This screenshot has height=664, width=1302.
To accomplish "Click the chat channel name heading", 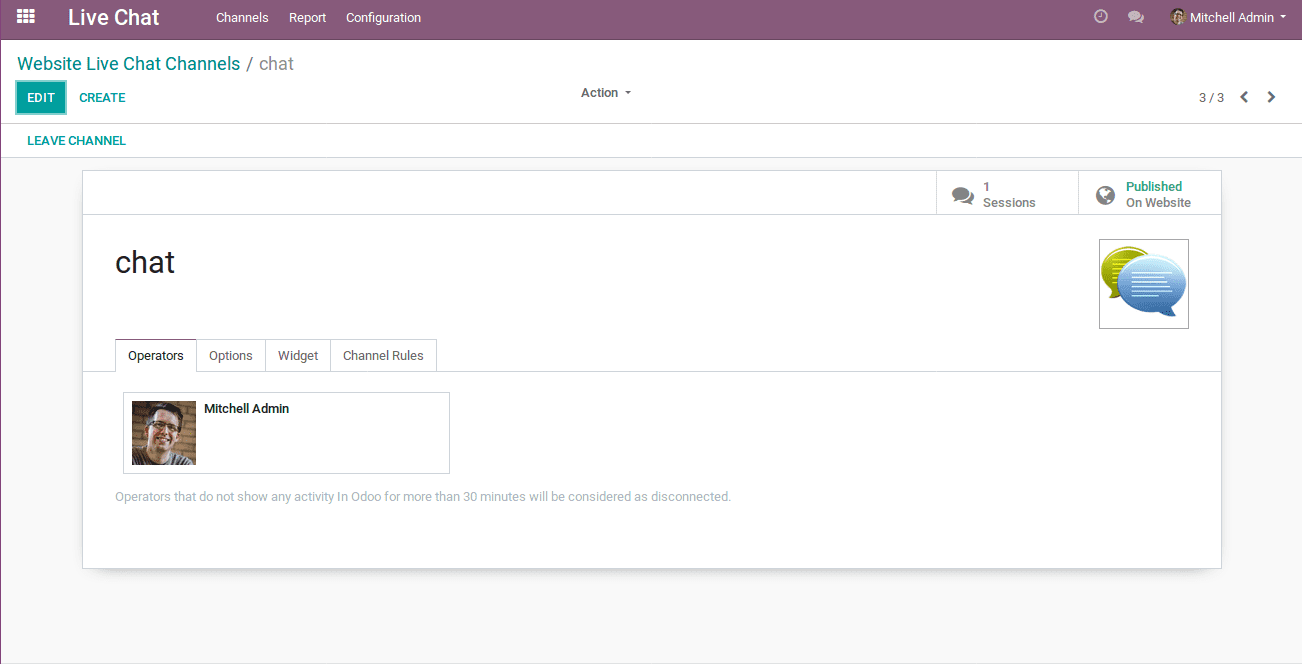I will pyautogui.click(x=145, y=262).
